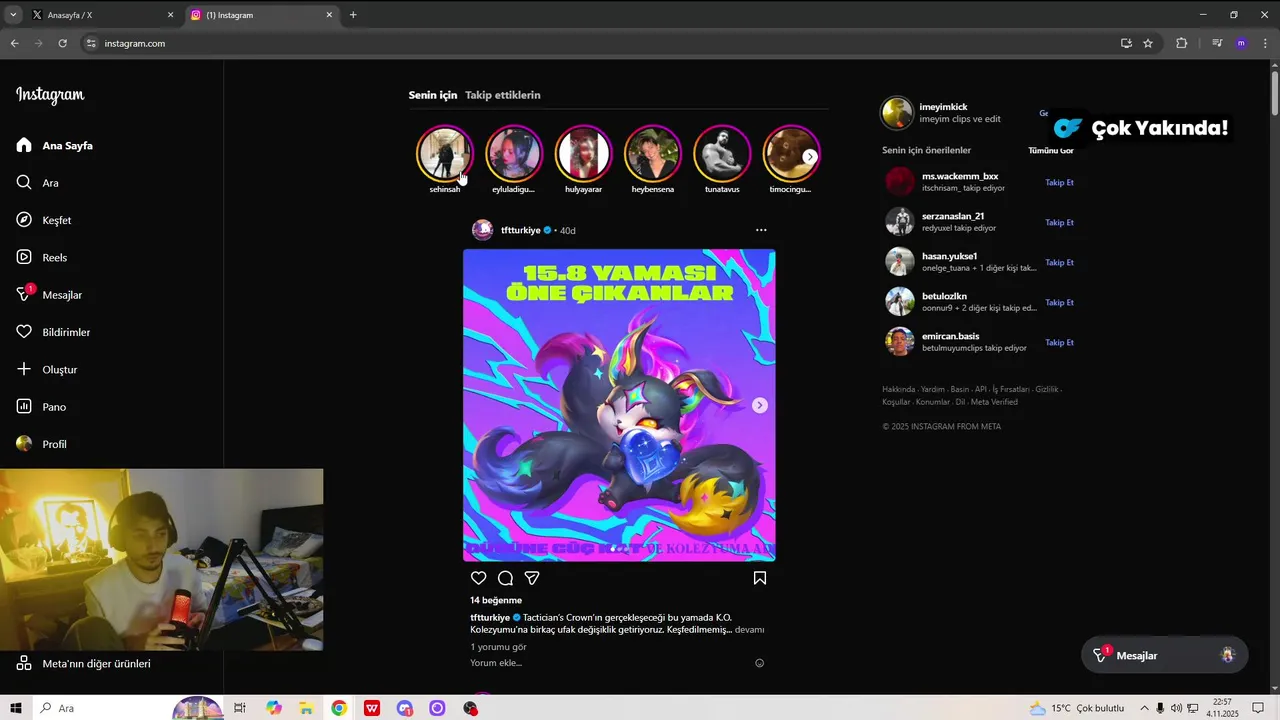Open '1 yorumu gör' comments link
The width and height of the screenshot is (1280, 720).
click(498, 647)
